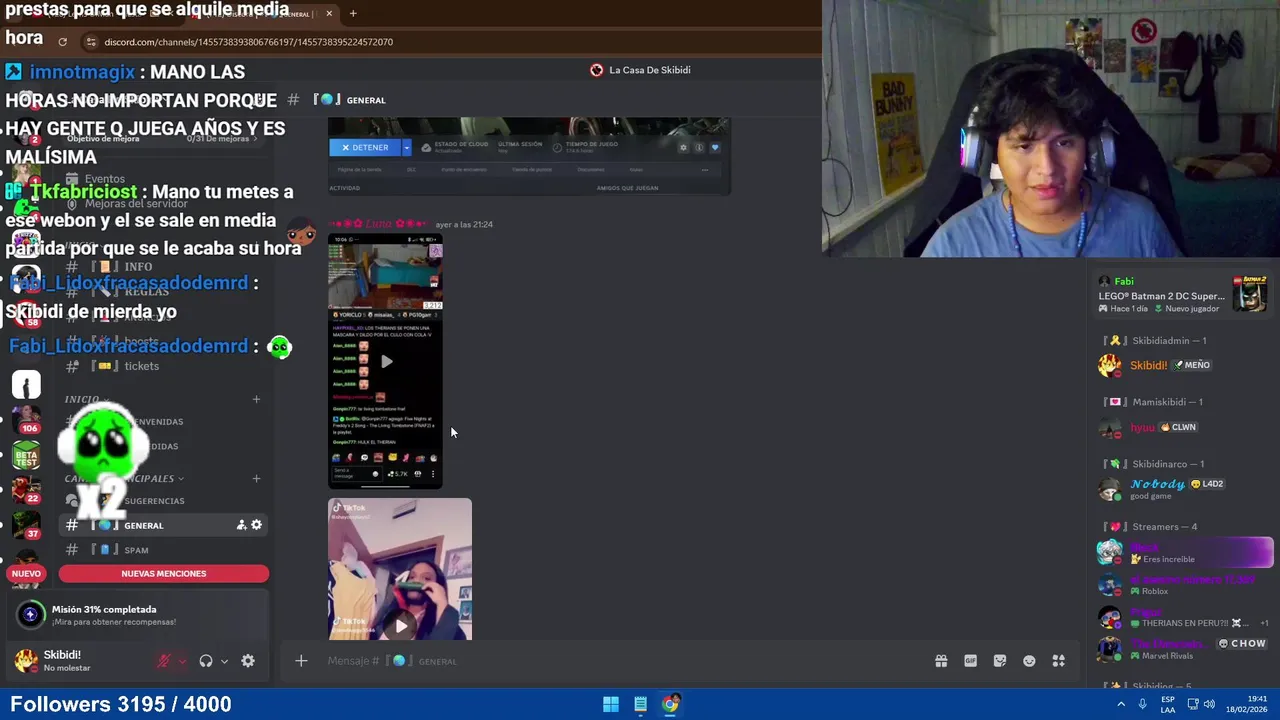Viewport: 1280px width, 720px height.
Task: Open the sticker picker
Action: (1000, 661)
